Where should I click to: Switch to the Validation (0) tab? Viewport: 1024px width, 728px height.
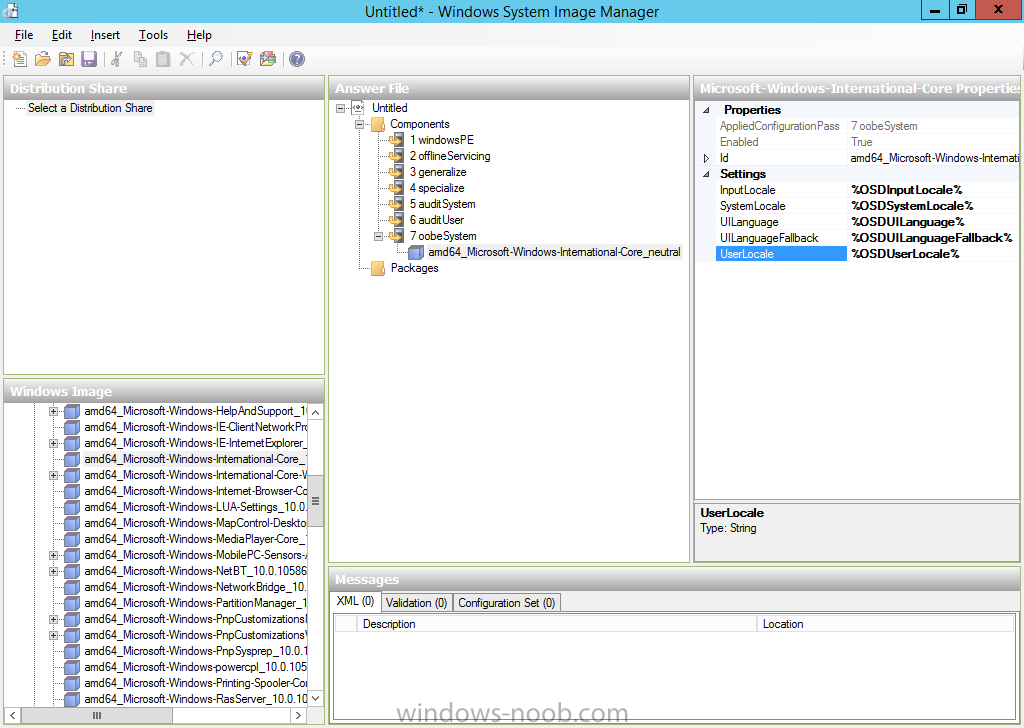[416, 603]
